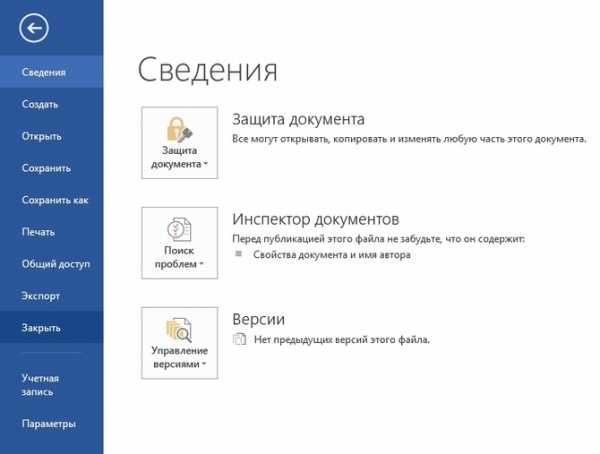Open the "Поиск проблем" dropdown
Screen dimensions: 600x454
201,265
